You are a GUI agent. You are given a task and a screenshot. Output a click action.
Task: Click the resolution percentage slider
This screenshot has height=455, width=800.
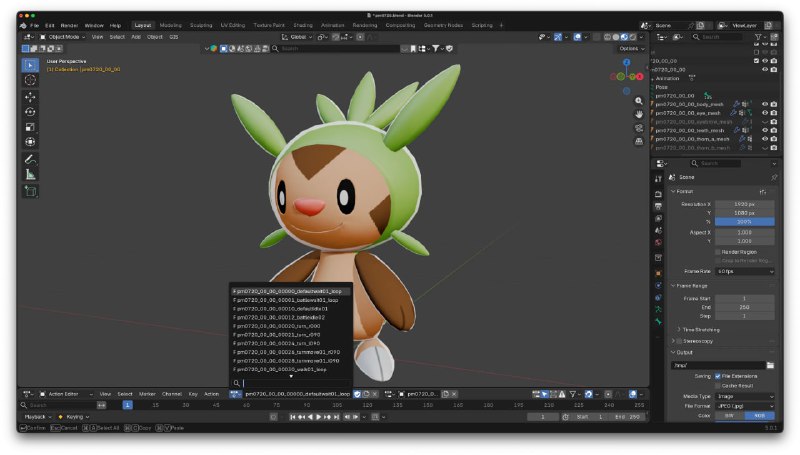click(745, 221)
